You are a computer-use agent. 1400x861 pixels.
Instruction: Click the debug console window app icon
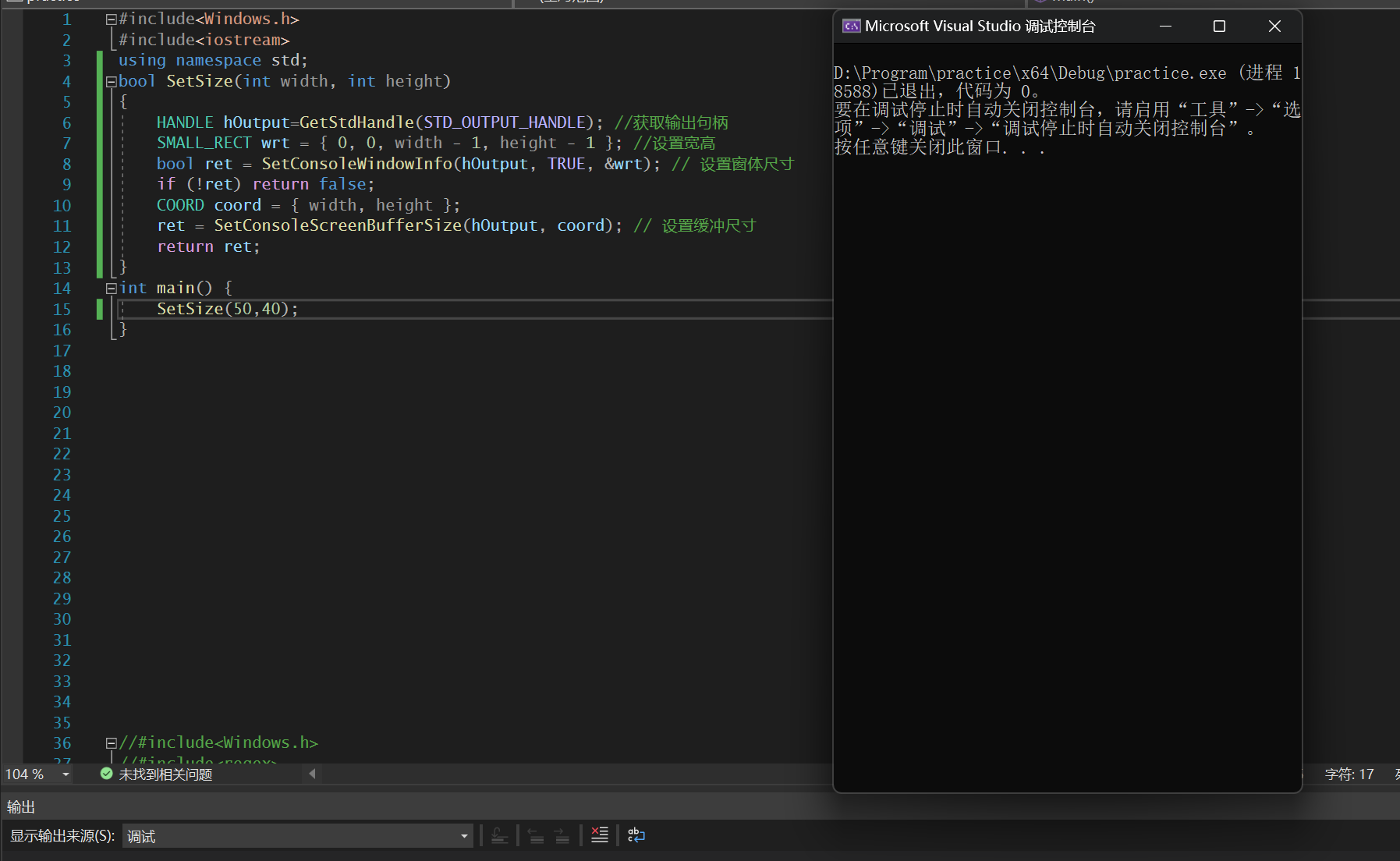(851, 27)
